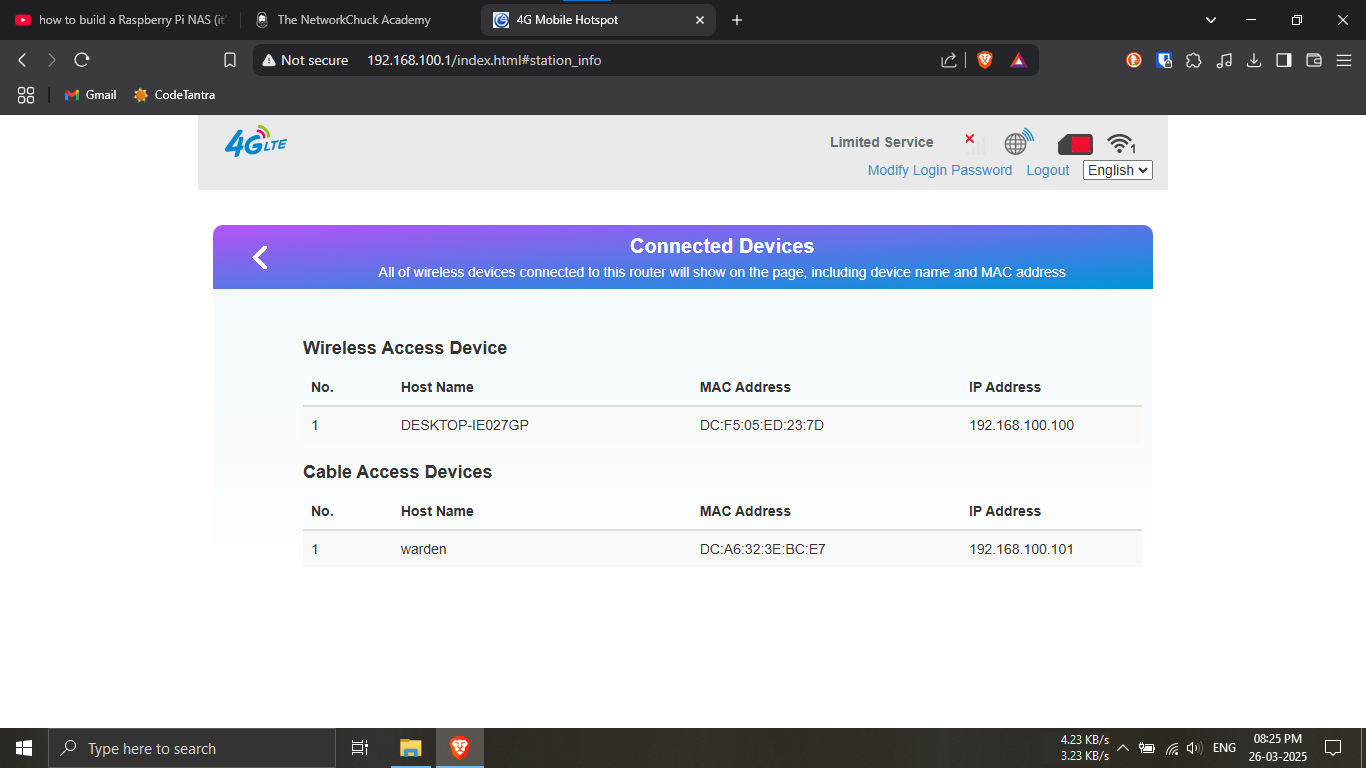The width and height of the screenshot is (1366, 768).
Task: Bookmark this page with bookmark icon
Action: [230, 60]
